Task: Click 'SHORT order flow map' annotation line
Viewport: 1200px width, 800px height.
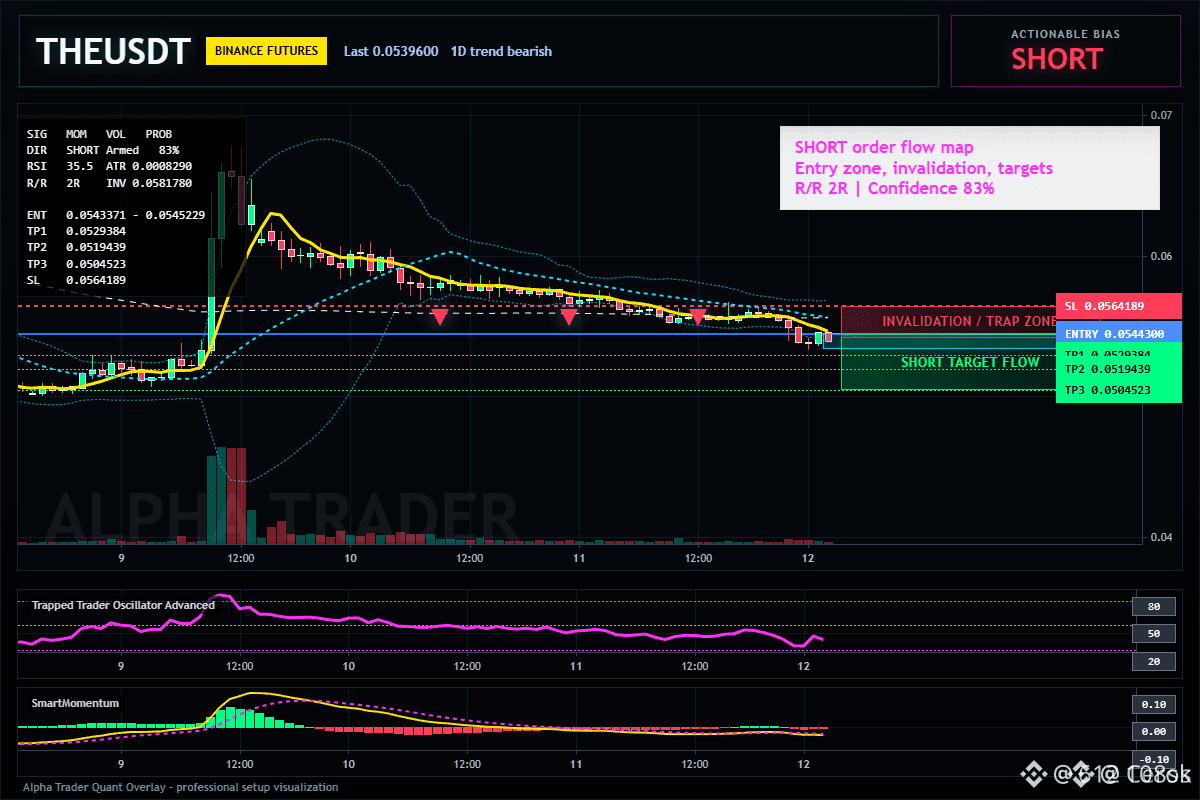Action: point(884,148)
